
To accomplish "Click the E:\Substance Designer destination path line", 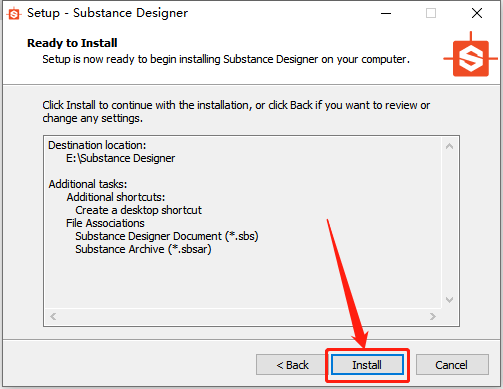I will click(120, 158).
